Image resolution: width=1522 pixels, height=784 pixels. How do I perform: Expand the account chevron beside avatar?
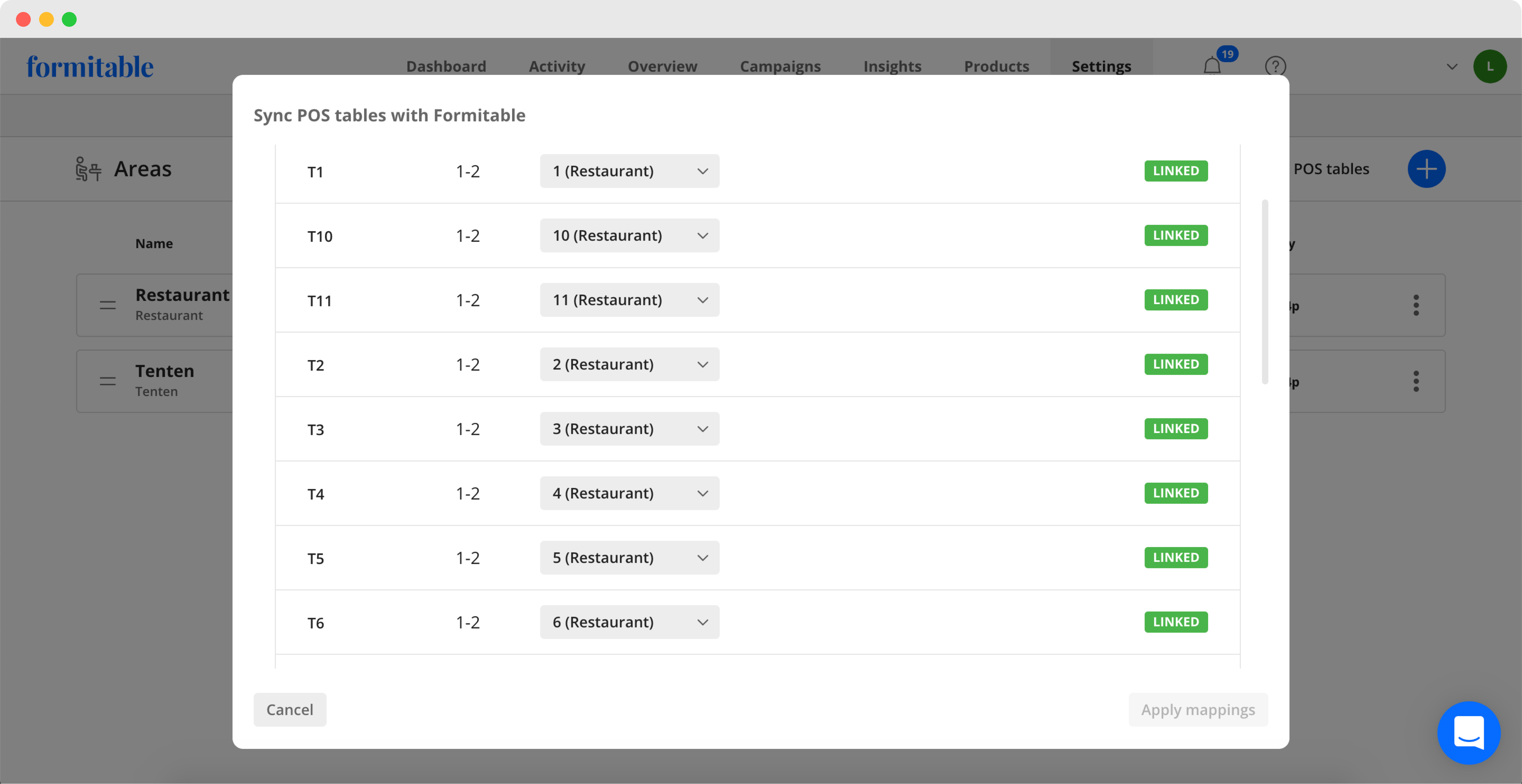click(x=1452, y=67)
